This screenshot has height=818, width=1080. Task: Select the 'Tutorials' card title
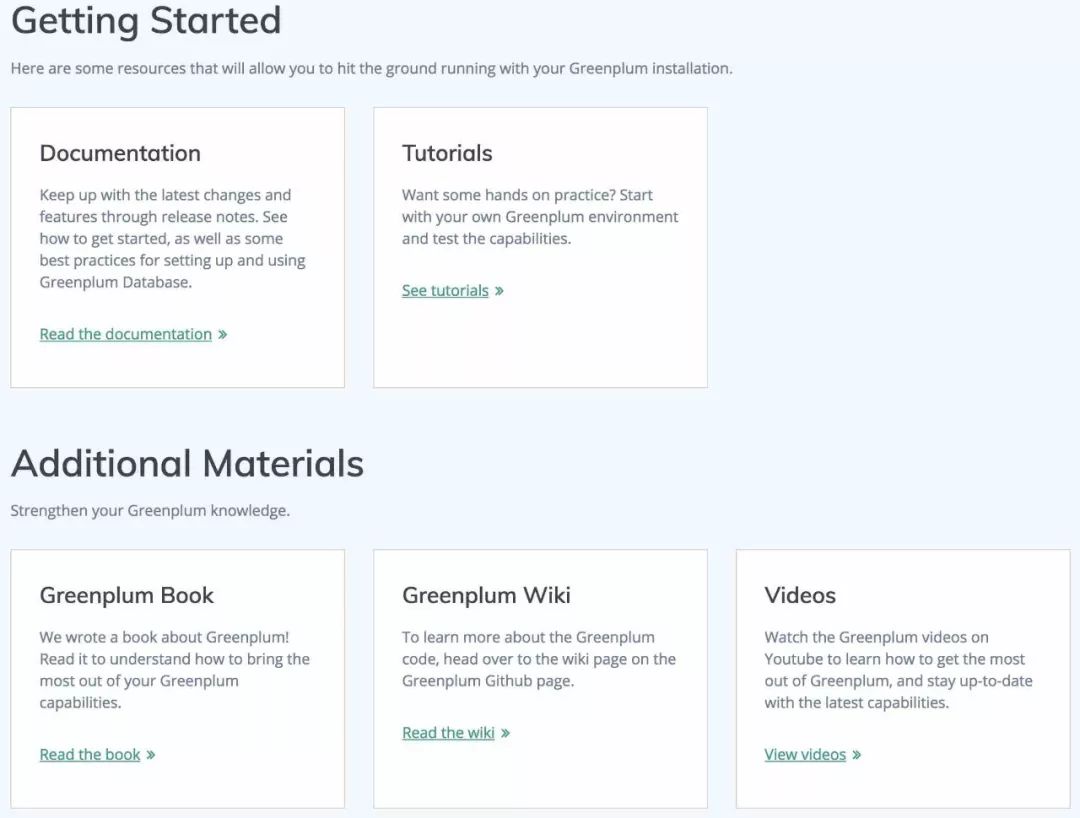(x=447, y=153)
